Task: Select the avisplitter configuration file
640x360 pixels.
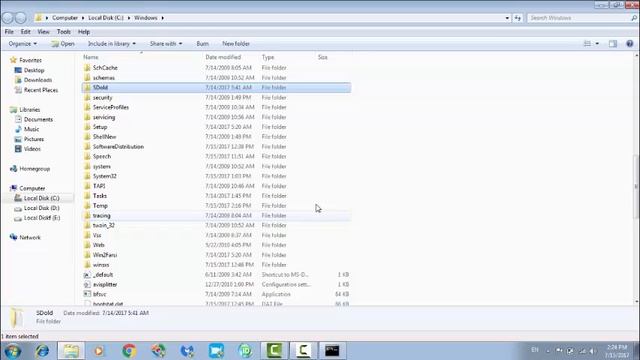Action: click(216, 284)
